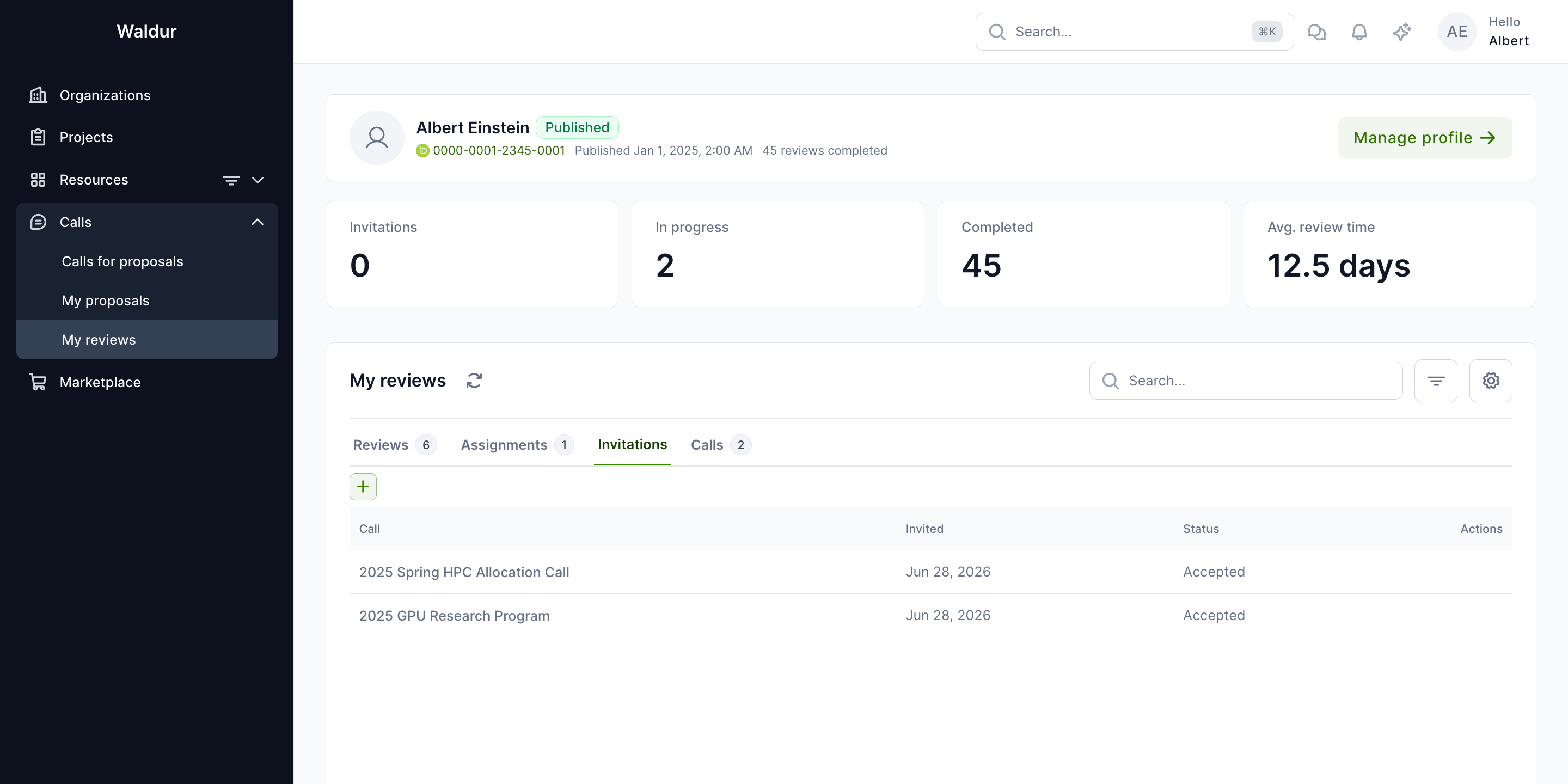Click the green plus add button

[x=363, y=486]
